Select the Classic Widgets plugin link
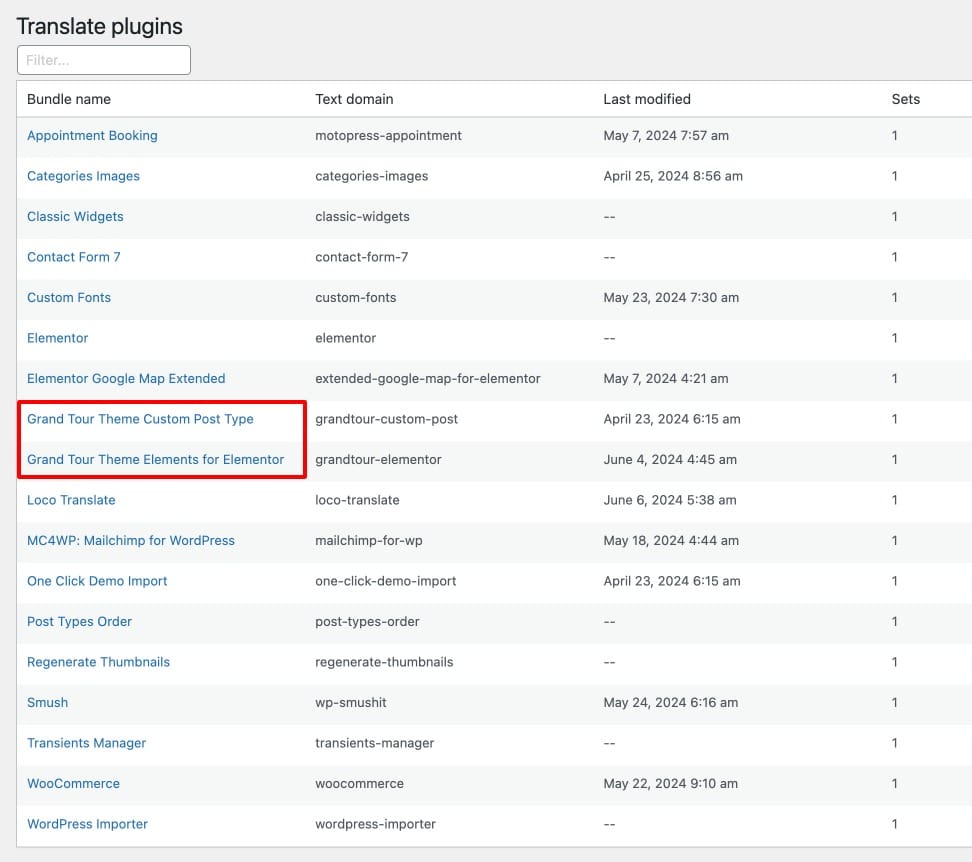 click(75, 216)
